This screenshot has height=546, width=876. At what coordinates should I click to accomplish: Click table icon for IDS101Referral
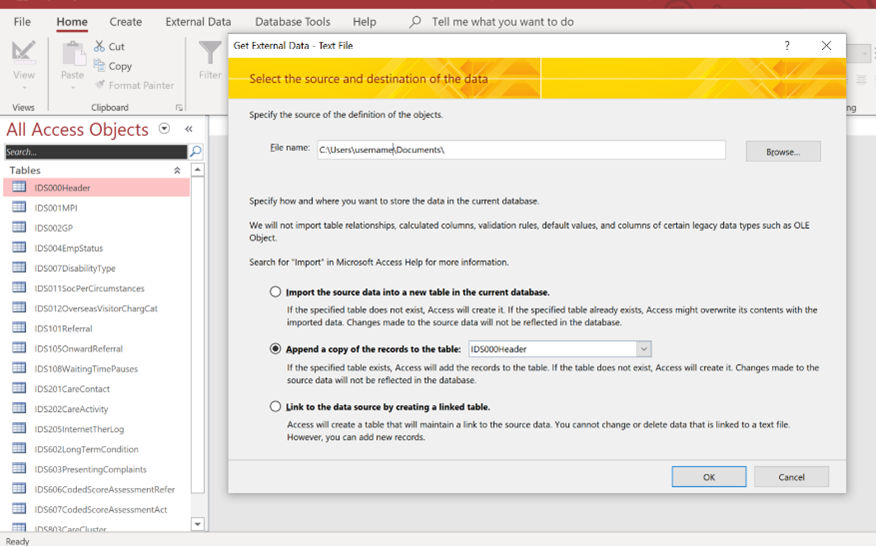tap(19, 328)
